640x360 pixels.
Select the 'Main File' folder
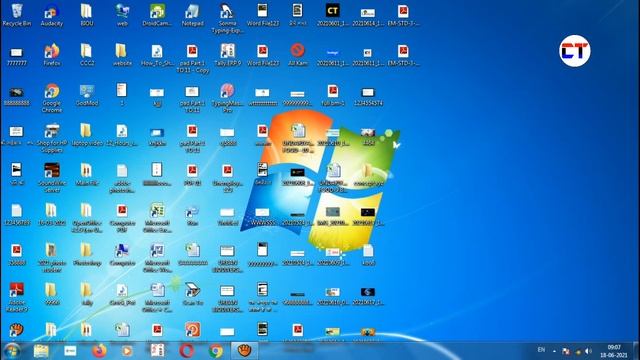pos(87,175)
